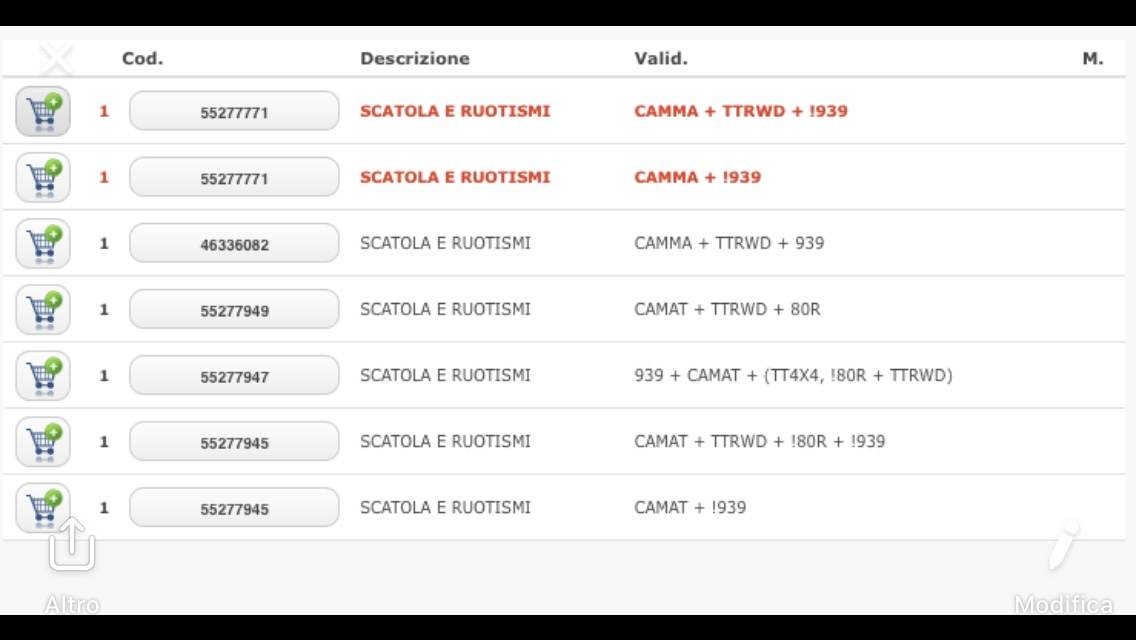Tap the Altro label
The height and width of the screenshot is (640, 1136).
pyautogui.click(x=72, y=604)
